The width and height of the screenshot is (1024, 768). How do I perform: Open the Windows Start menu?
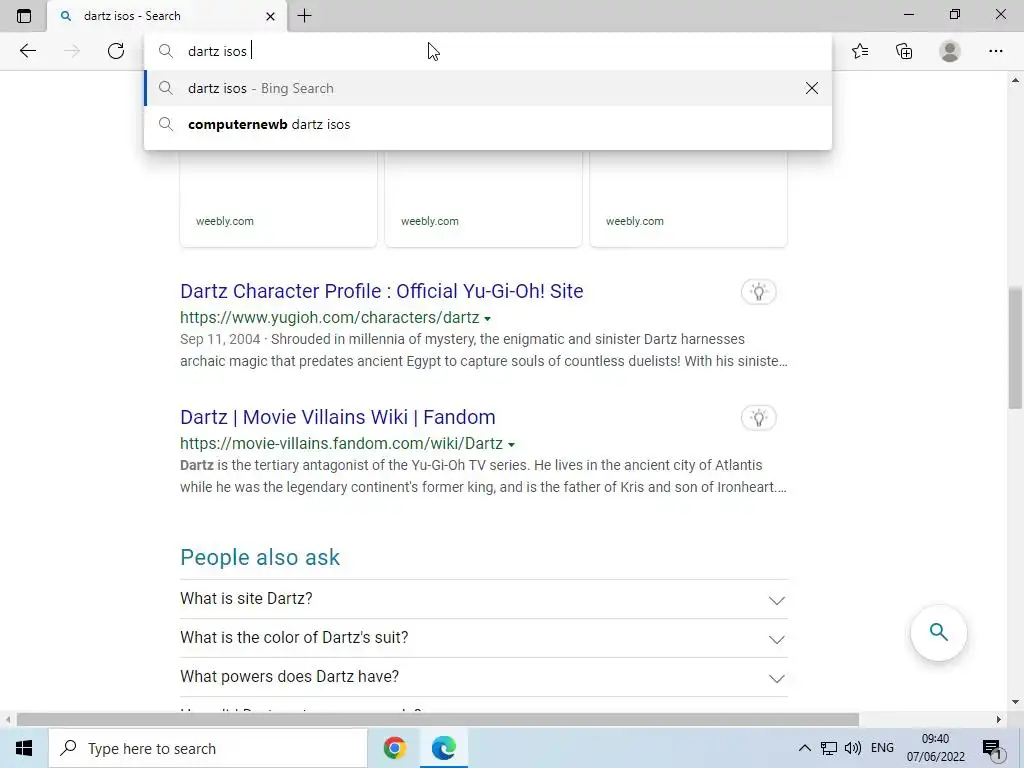24,748
